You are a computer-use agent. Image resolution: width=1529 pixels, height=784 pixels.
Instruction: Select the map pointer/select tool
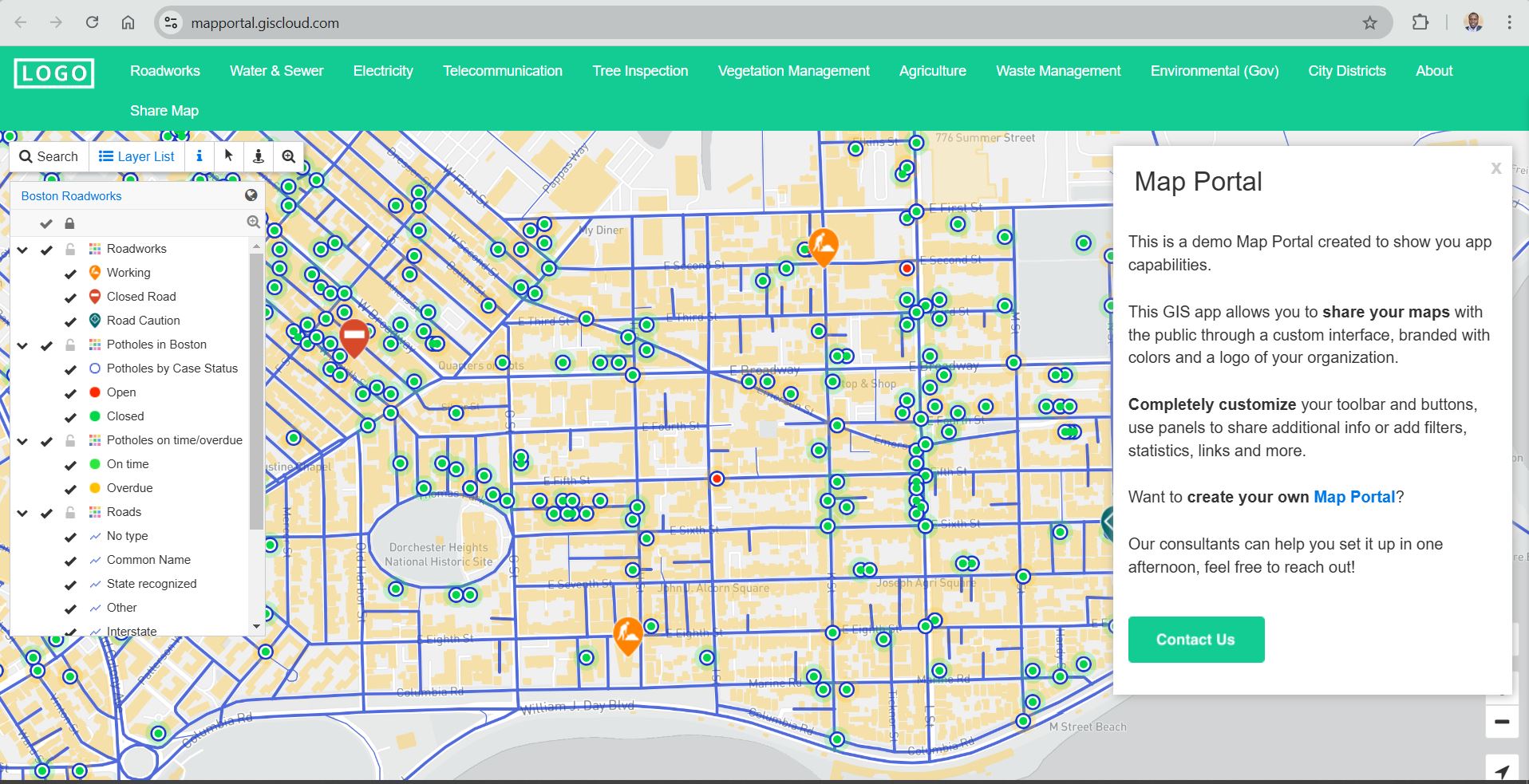tap(229, 156)
